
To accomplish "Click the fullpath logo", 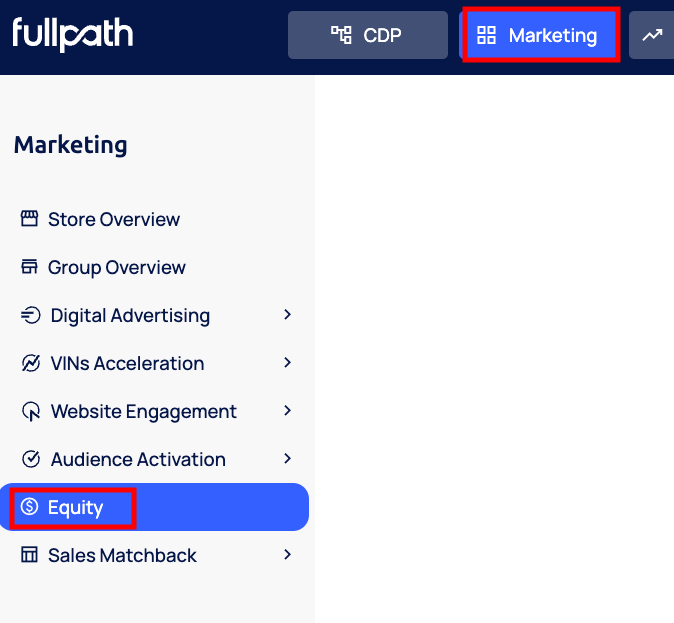I will click(72, 35).
